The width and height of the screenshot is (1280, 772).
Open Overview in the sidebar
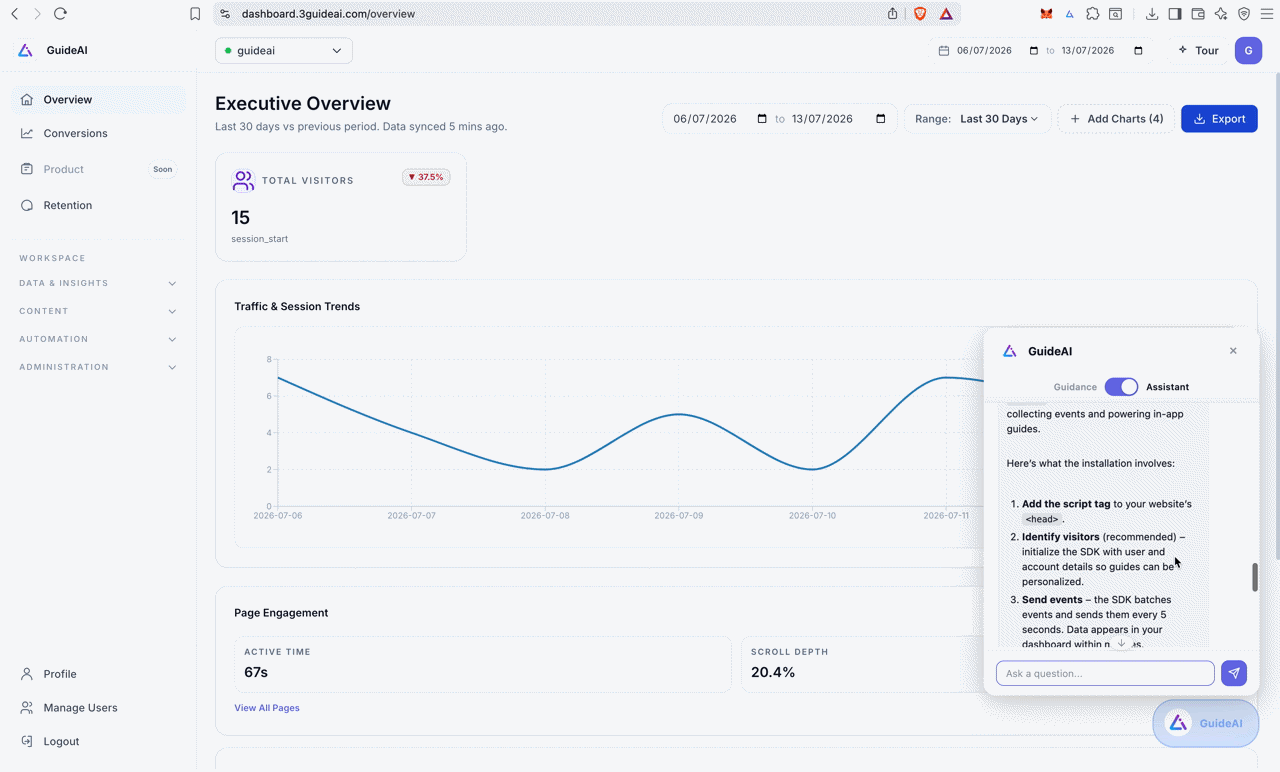tap(98, 99)
